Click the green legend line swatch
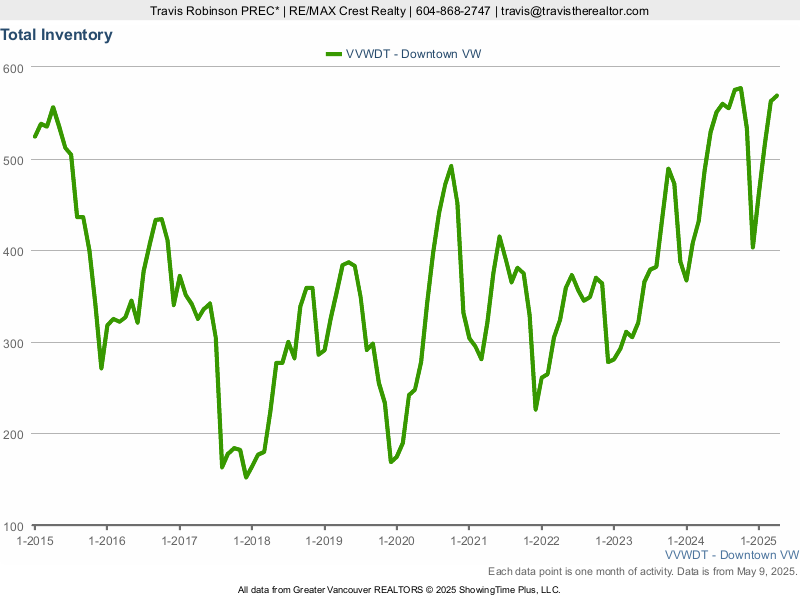 (x=334, y=54)
